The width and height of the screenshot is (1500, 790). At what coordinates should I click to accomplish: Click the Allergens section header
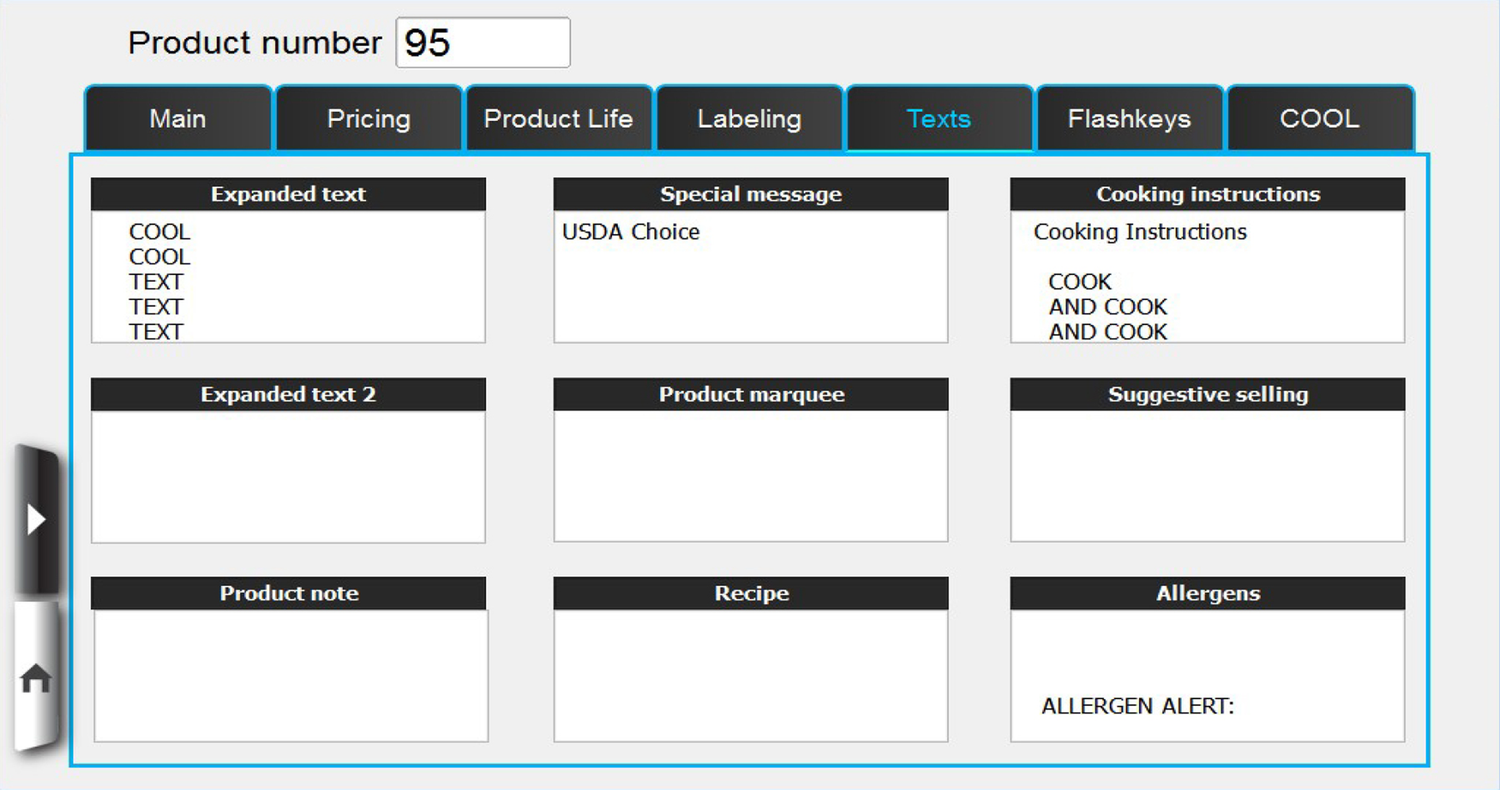point(1207,594)
